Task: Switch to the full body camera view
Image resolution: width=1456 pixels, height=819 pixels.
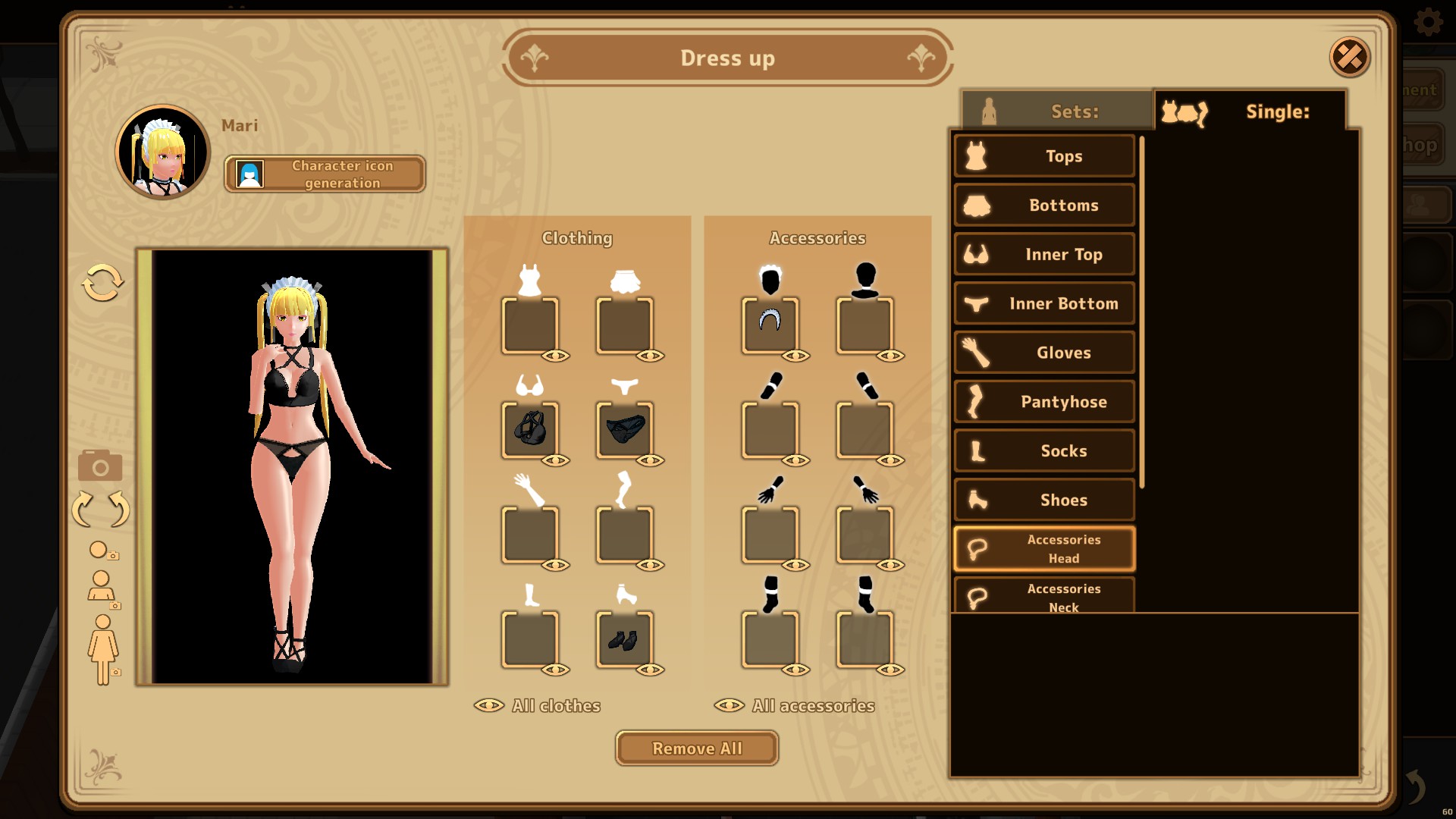Action: click(104, 649)
